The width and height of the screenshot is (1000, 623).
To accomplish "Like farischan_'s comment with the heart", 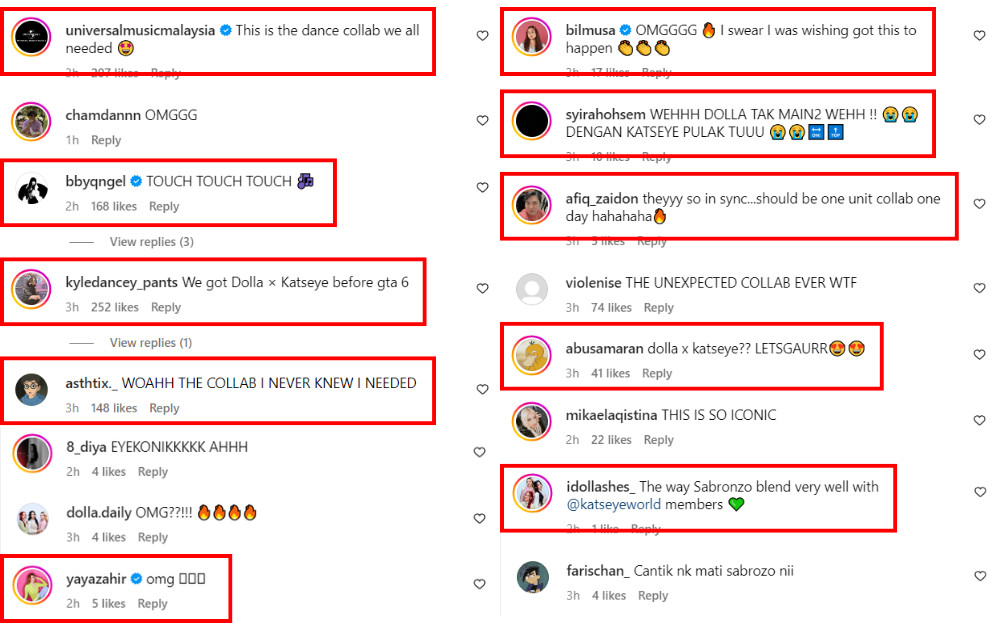I will (980, 576).
